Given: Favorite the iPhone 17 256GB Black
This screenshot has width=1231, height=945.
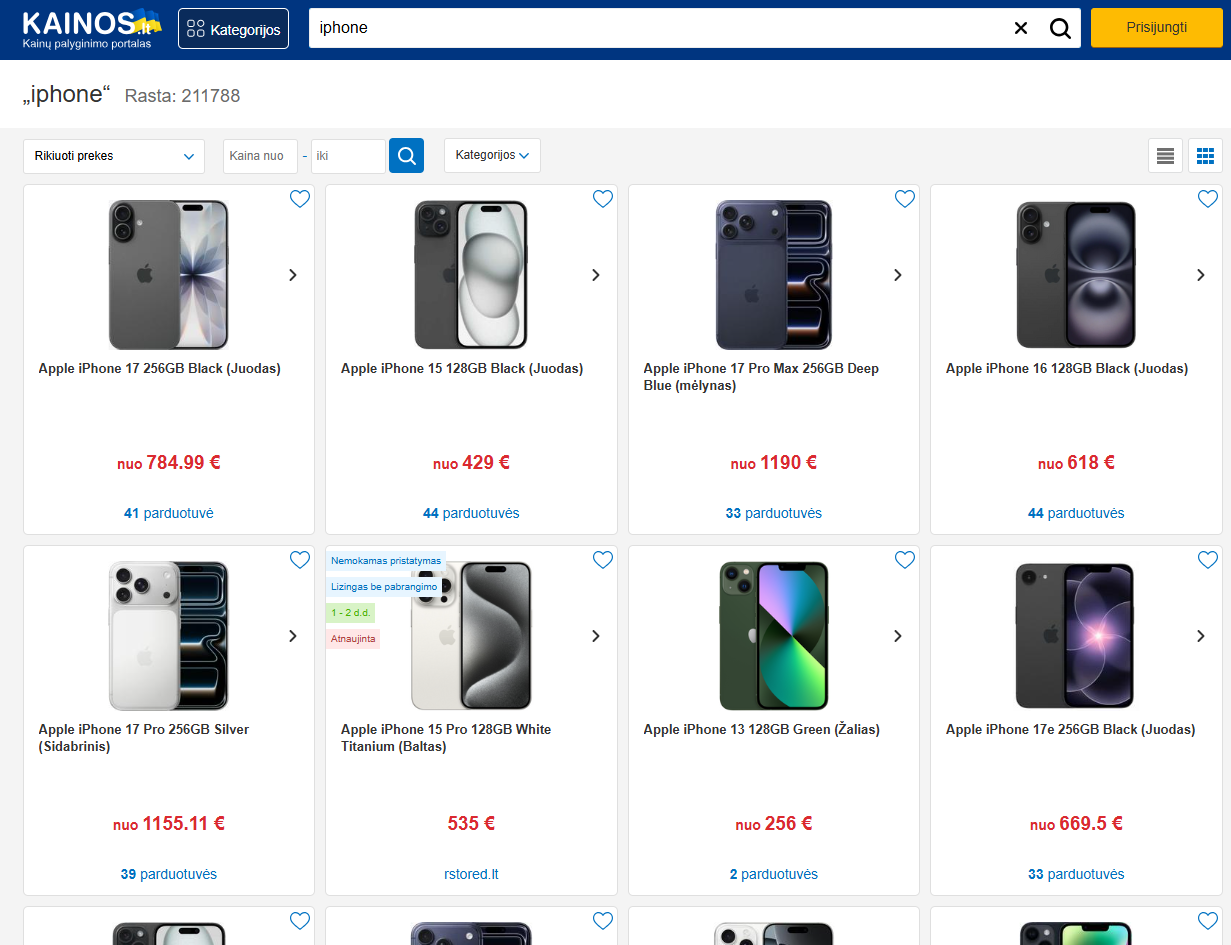Looking at the screenshot, I should pos(300,199).
